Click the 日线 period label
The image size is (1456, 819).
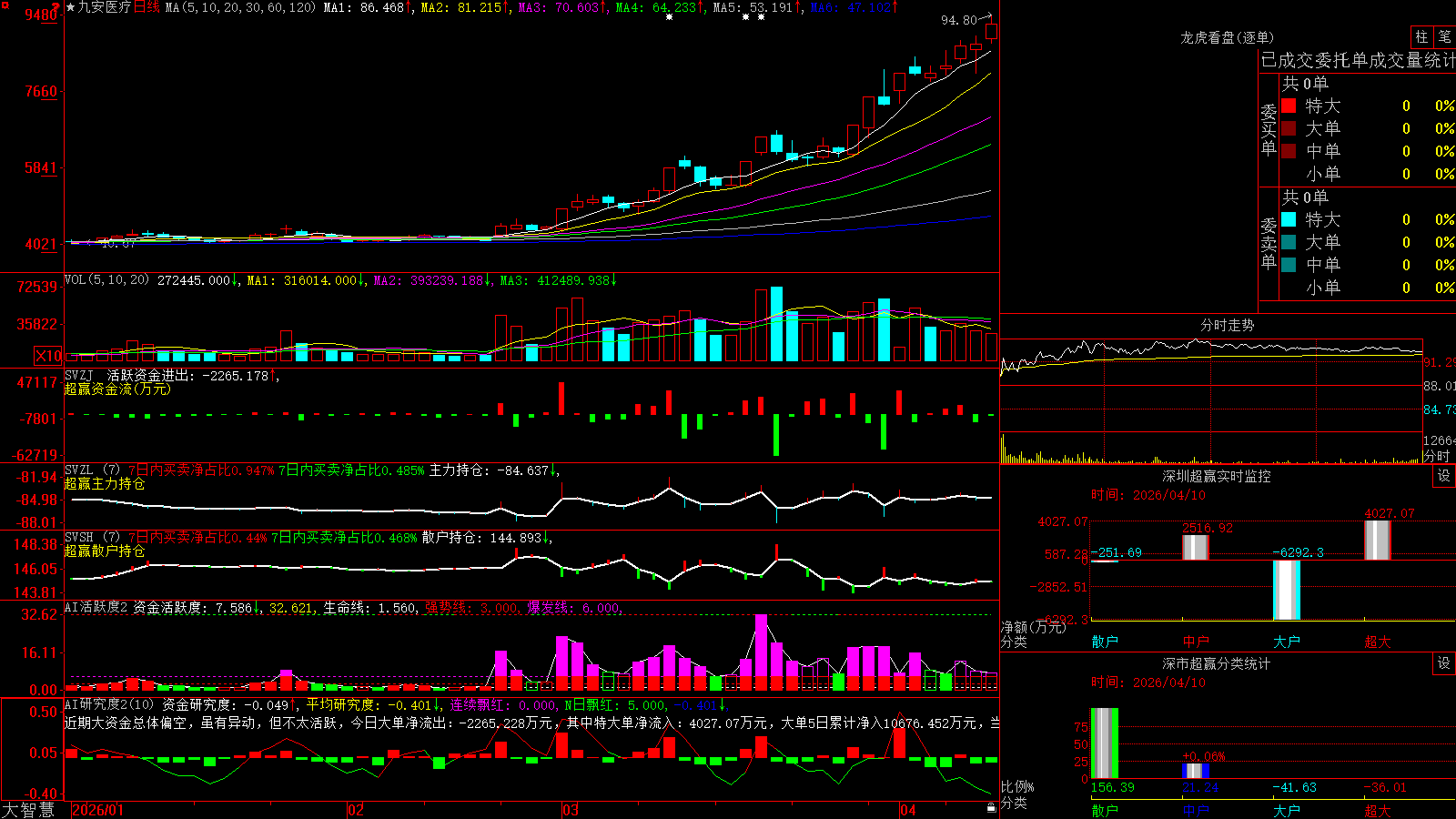tap(147, 7)
